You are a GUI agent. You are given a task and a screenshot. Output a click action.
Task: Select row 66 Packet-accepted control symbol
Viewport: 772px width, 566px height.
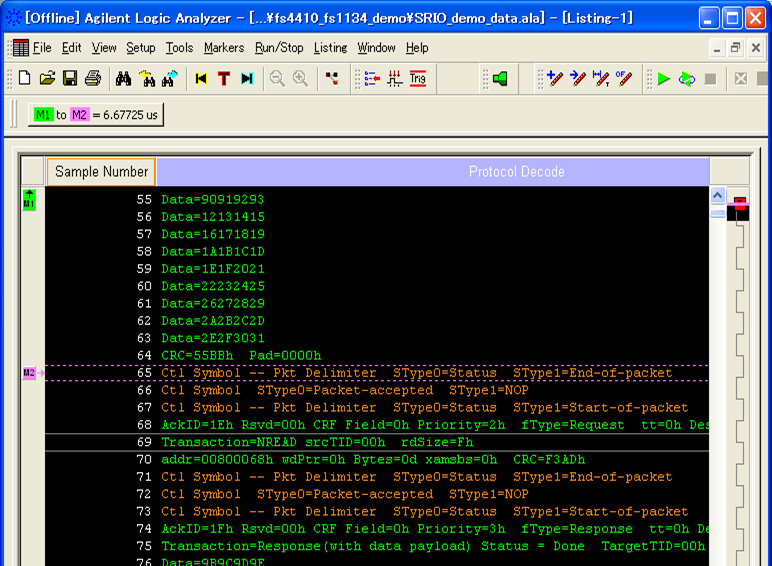377,390
